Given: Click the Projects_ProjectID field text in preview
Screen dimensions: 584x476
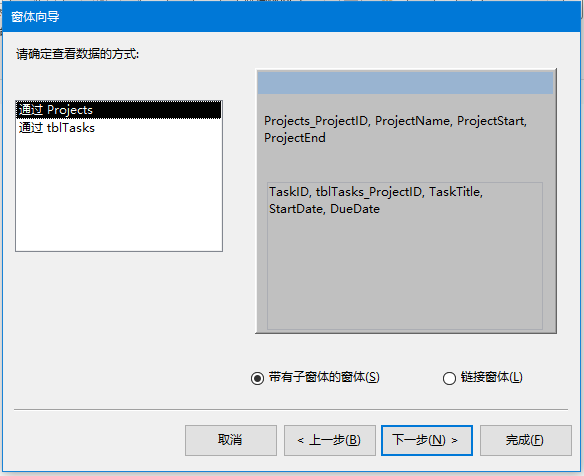Looking at the screenshot, I should 316,121.
